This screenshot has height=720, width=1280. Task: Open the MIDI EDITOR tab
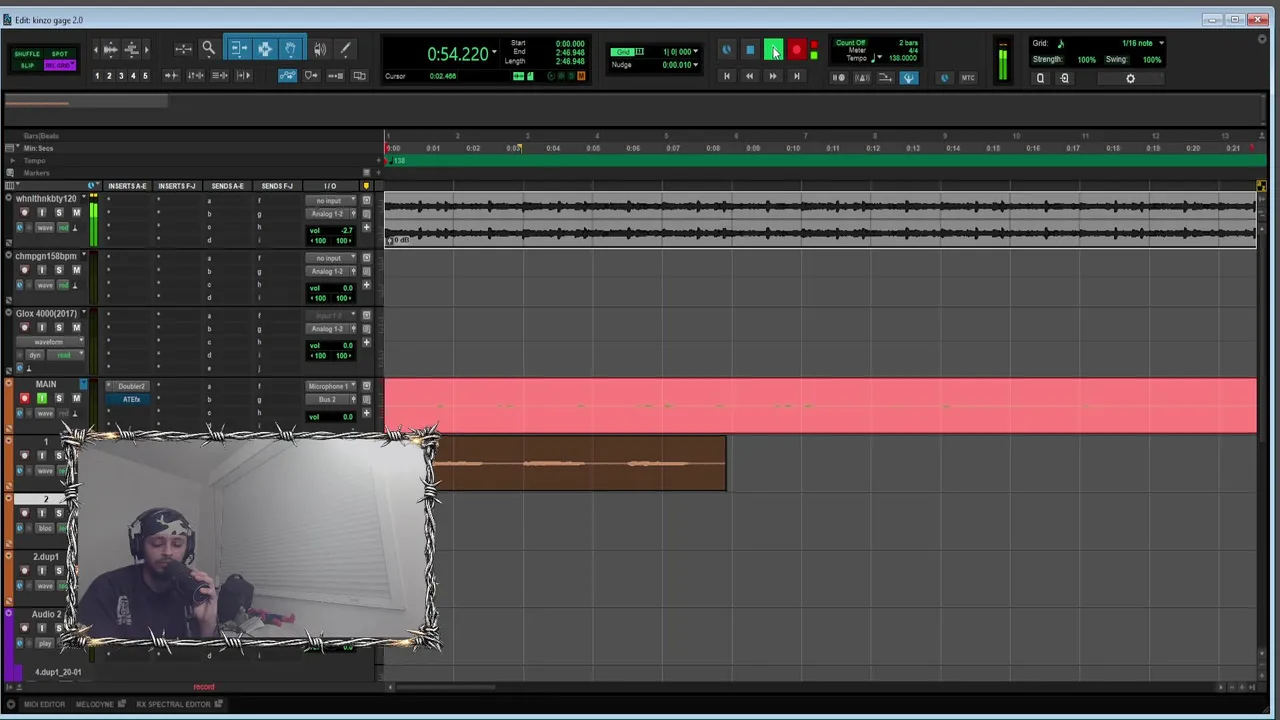point(44,704)
